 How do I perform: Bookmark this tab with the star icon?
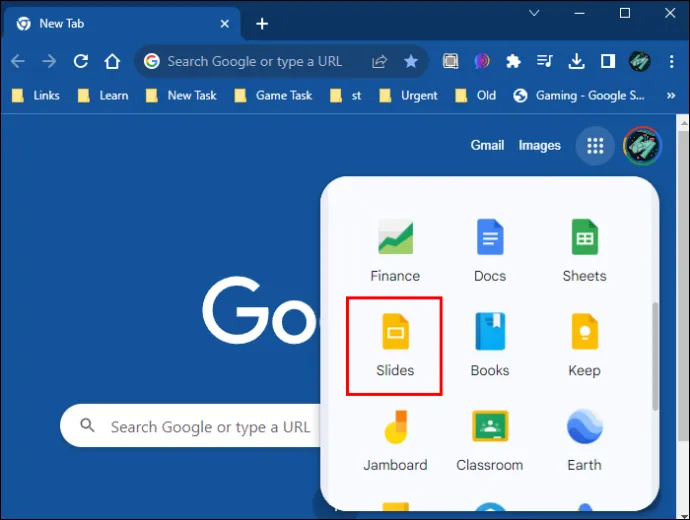411,61
